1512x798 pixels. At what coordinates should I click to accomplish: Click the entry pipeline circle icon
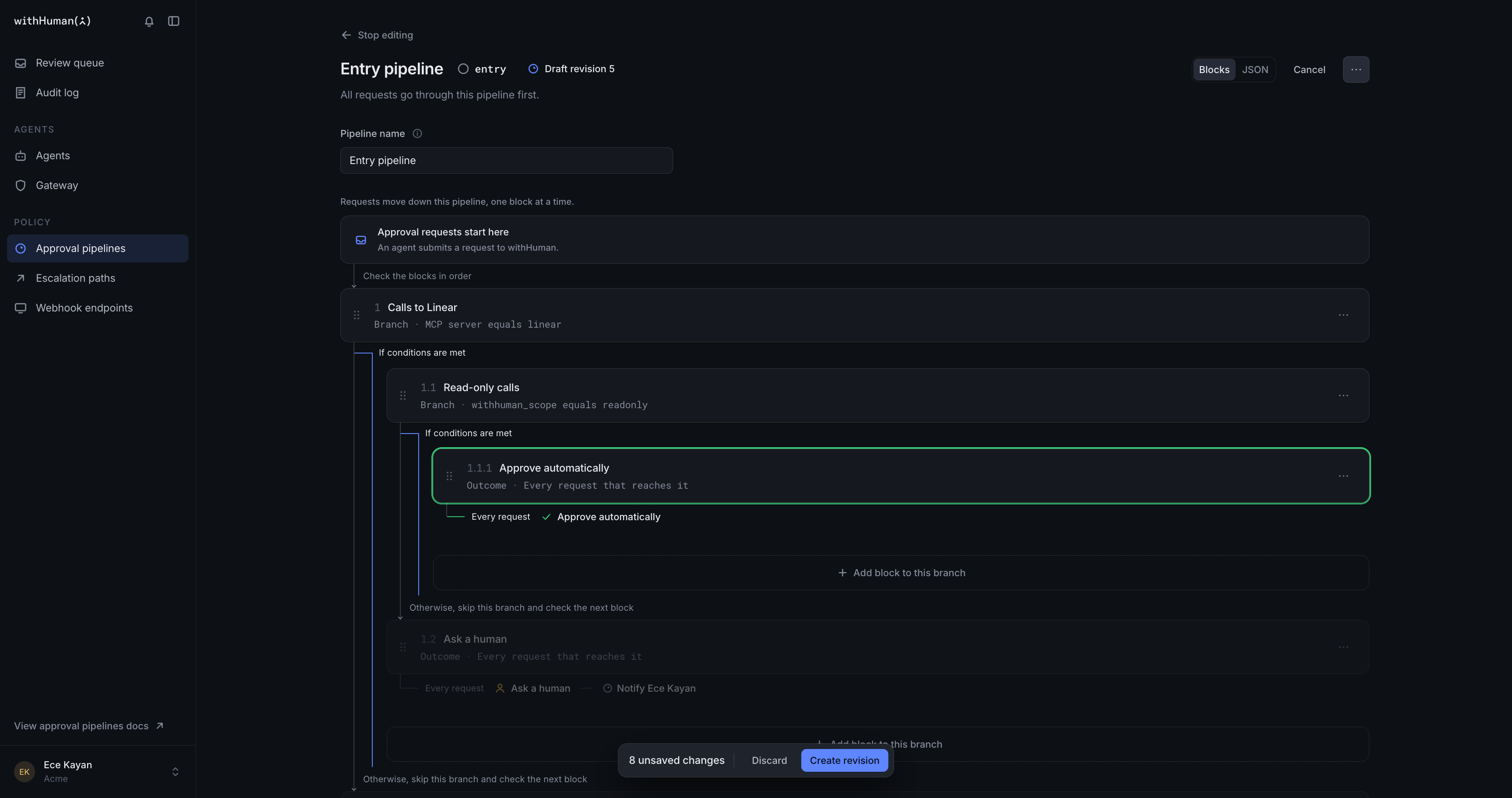click(463, 69)
